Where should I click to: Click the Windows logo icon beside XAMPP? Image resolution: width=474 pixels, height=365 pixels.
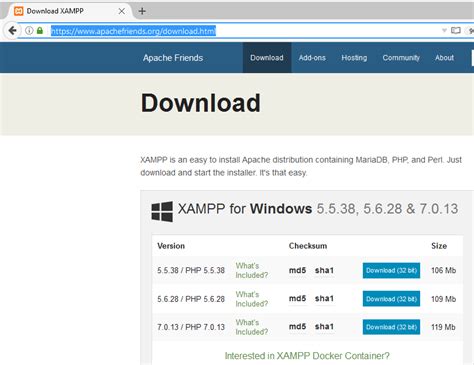click(162, 211)
